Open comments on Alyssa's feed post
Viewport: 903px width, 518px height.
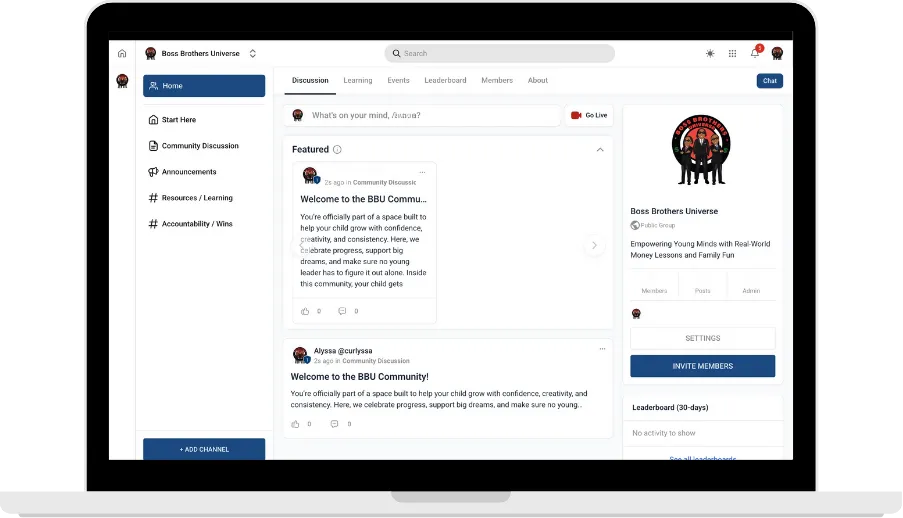point(334,424)
